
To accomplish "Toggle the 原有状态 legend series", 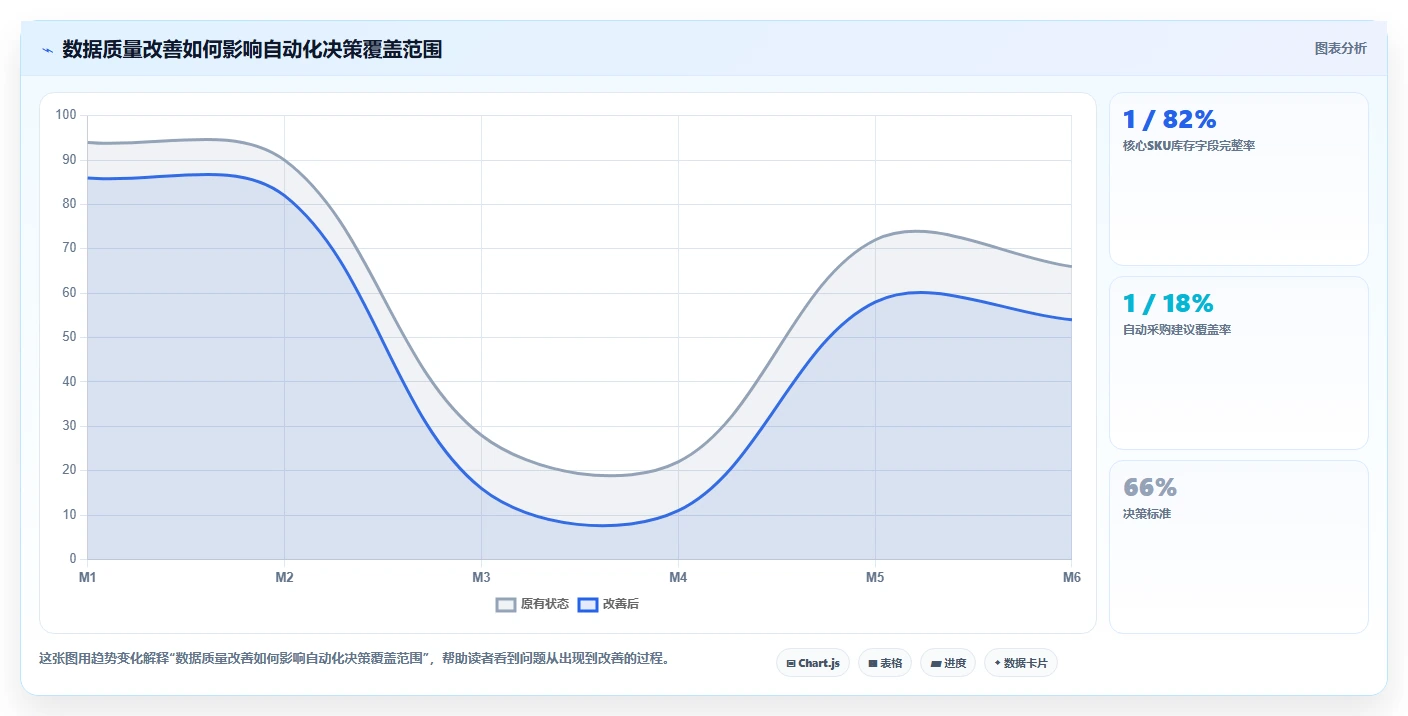I will [x=533, y=604].
